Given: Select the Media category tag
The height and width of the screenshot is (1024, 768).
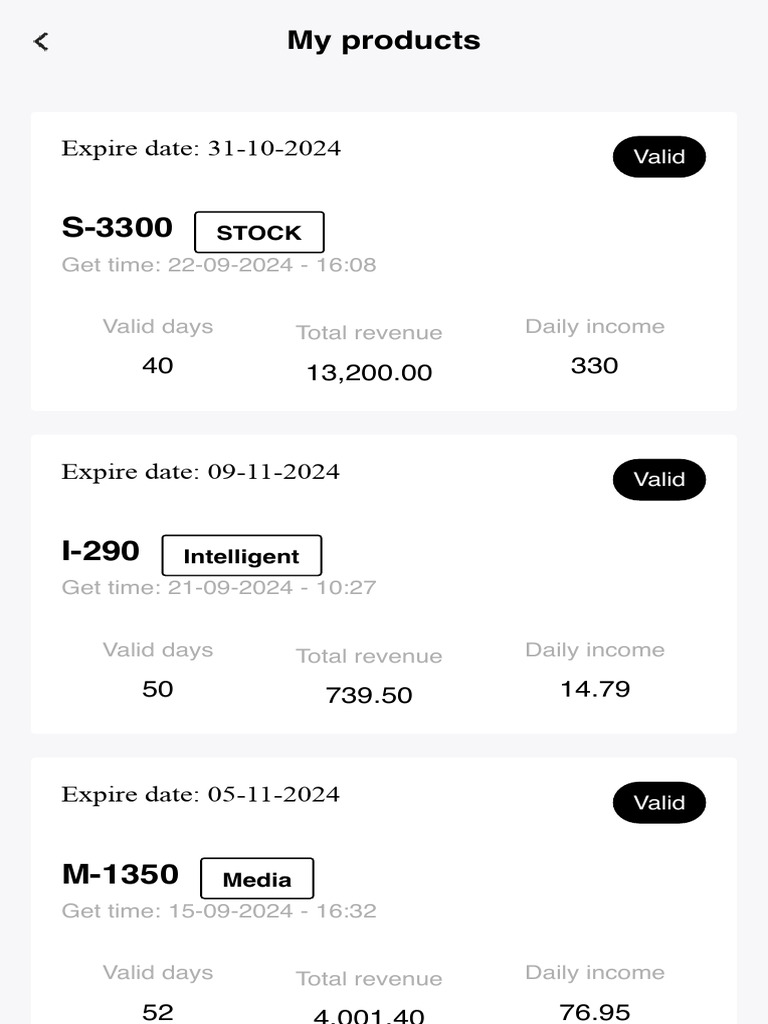Looking at the screenshot, I should (257, 879).
